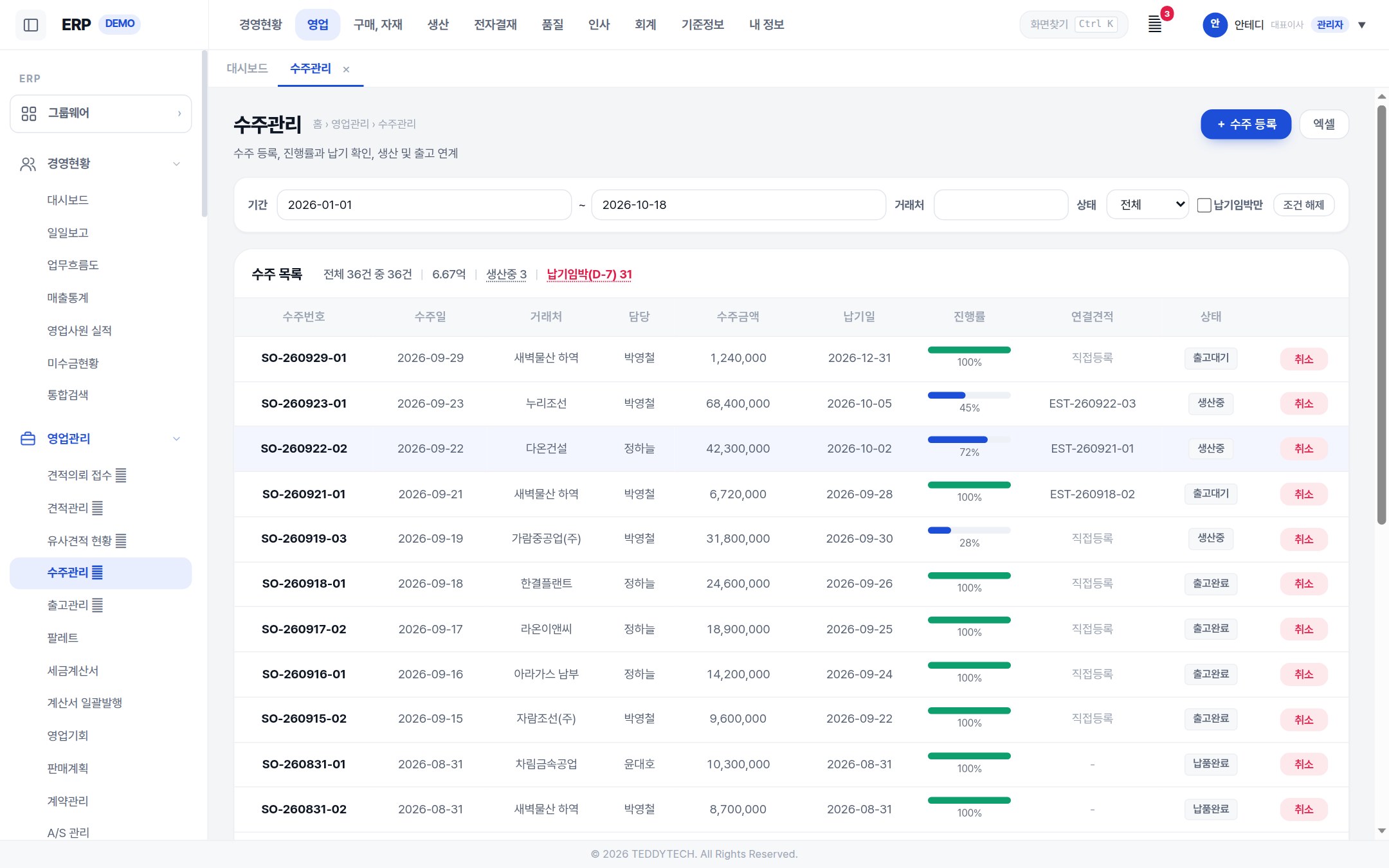
Task: Click the 그룹웨어 grid icon
Action: pos(29,114)
